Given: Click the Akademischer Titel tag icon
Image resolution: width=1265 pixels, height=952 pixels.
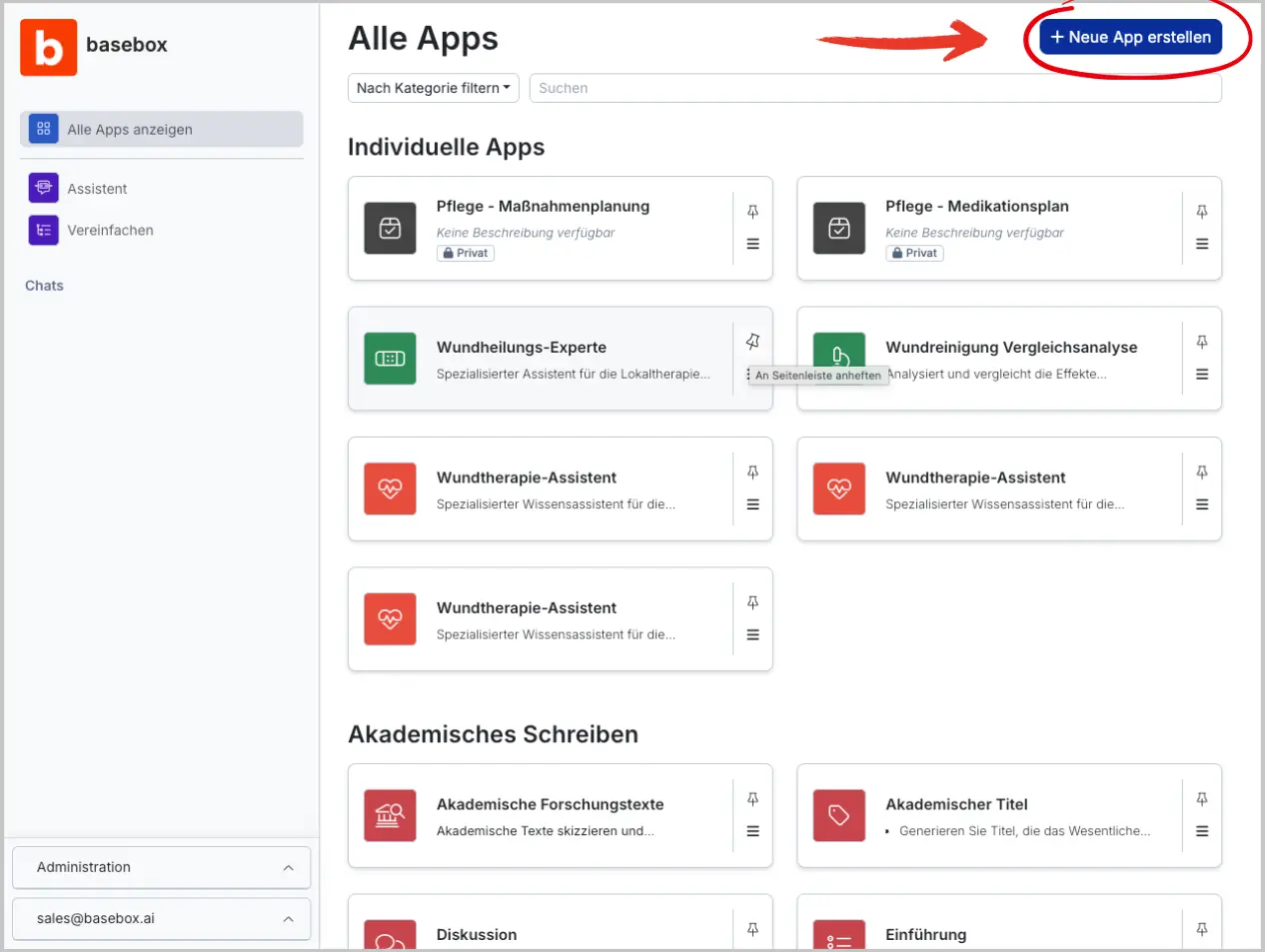Looking at the screenshot, I should point(838,816).
